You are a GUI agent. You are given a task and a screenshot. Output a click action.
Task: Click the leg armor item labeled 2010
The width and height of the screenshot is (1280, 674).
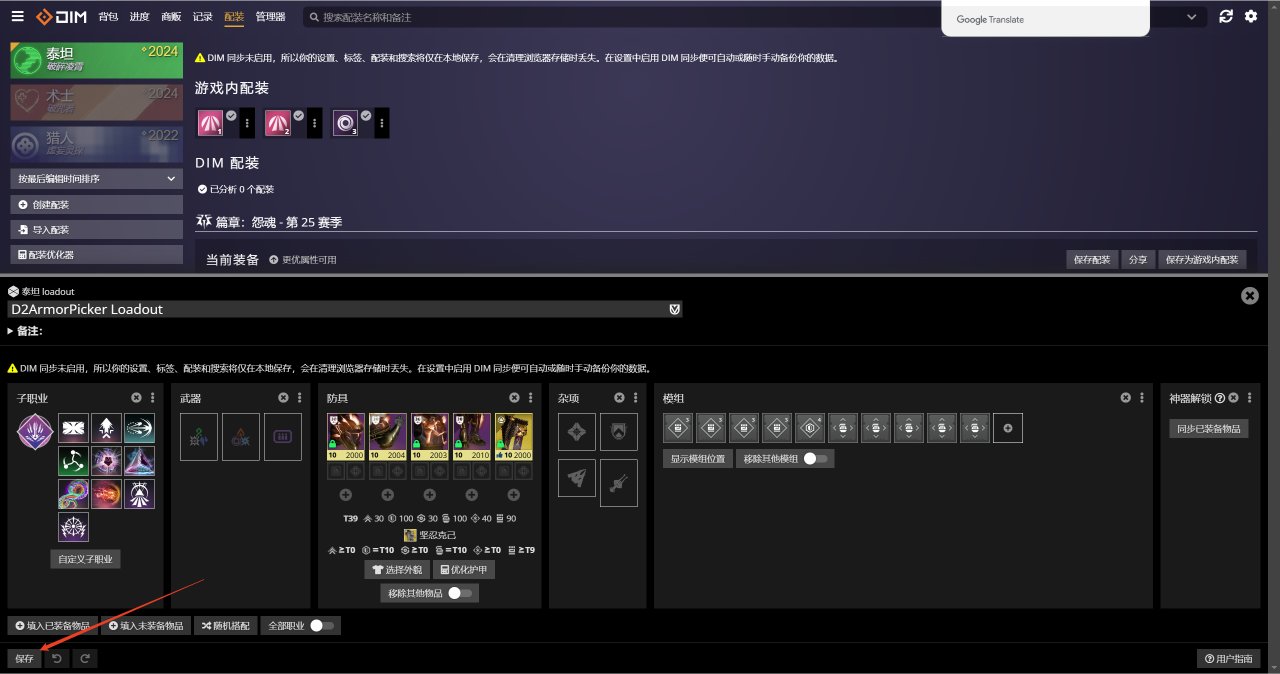(x=472, y=437)
